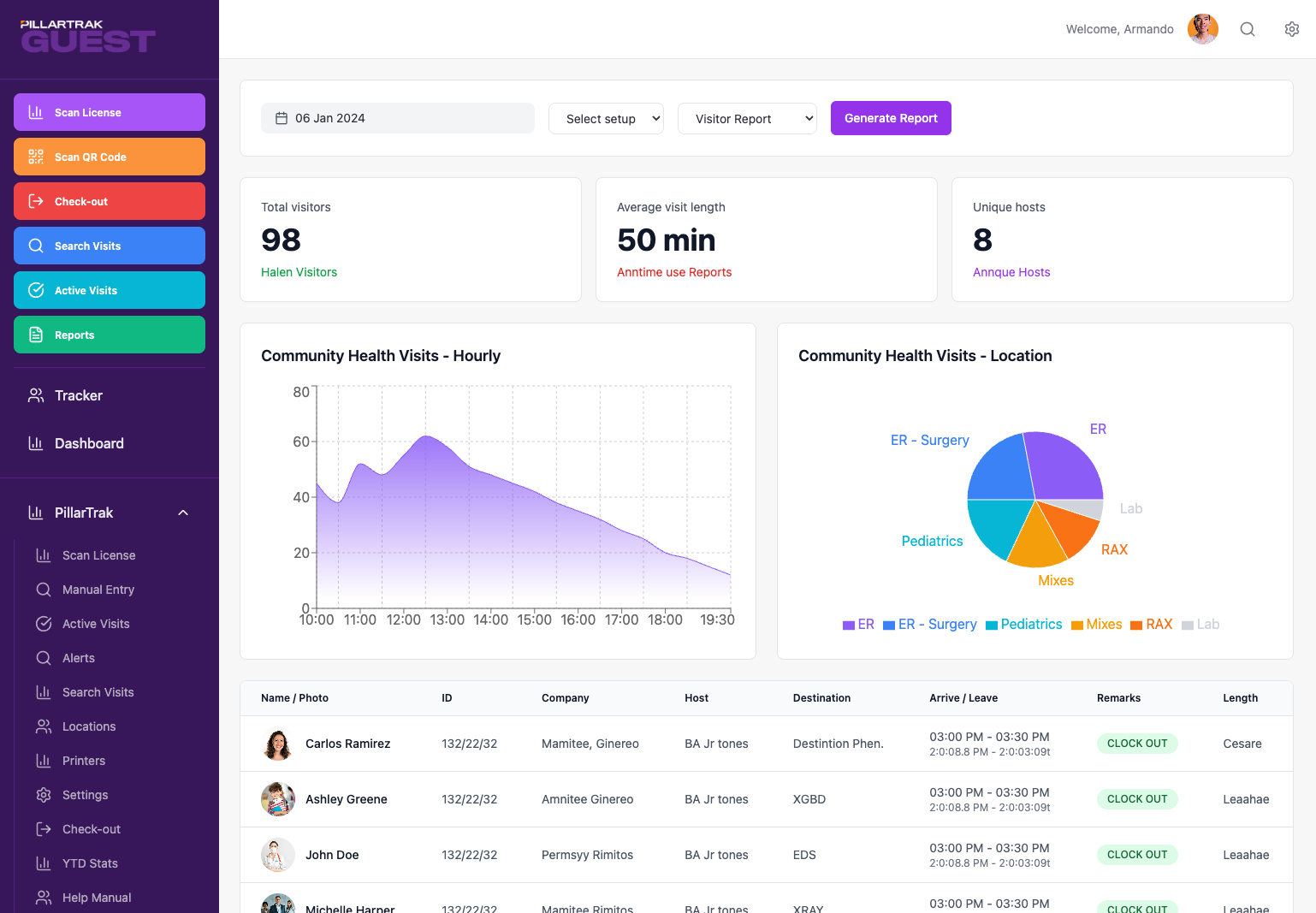Open the settings gear icon
Image resolution: width=1316 pixels, height=913 pixels.
tap(1291, 28)
